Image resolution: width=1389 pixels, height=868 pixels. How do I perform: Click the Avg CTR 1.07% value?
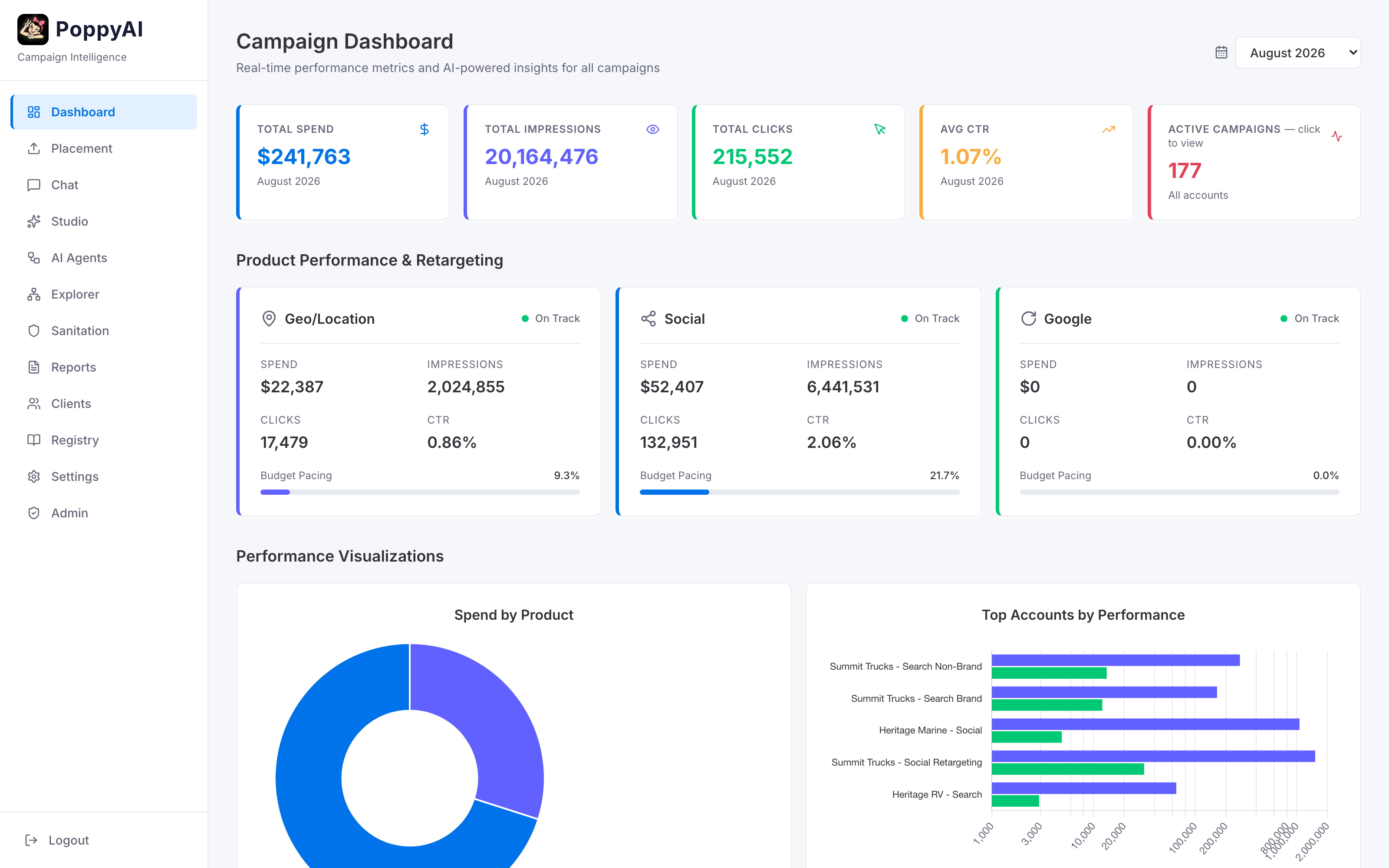tap(971, 157)
